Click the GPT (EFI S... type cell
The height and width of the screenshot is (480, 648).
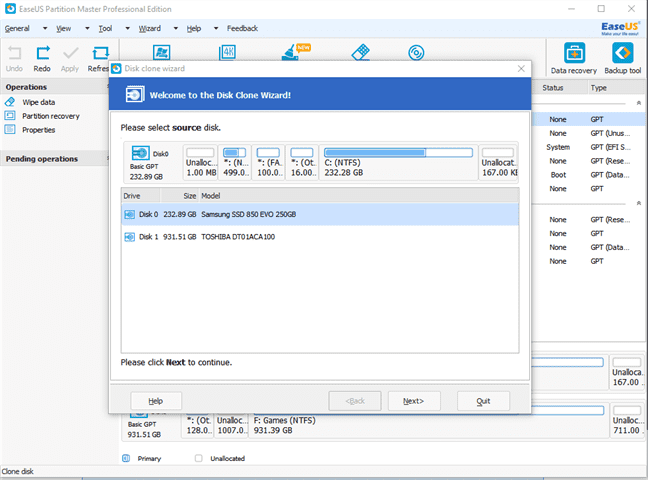[610, 147]
